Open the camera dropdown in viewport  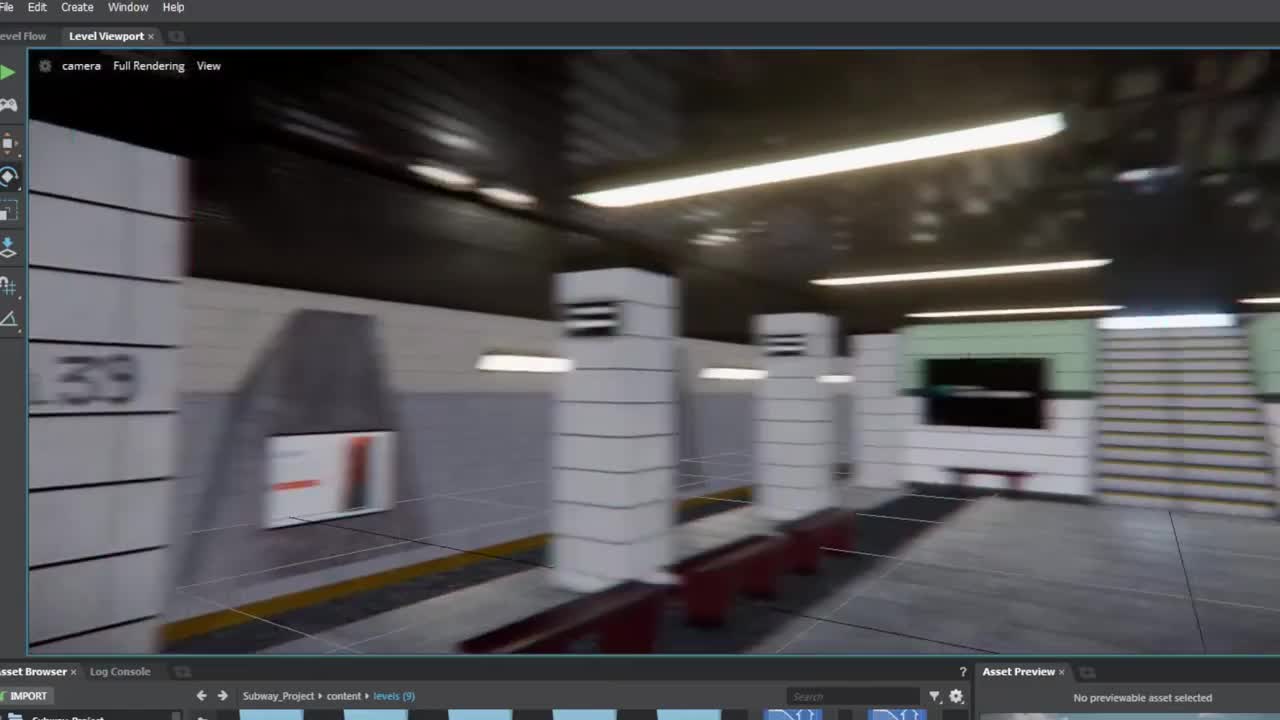81,66
